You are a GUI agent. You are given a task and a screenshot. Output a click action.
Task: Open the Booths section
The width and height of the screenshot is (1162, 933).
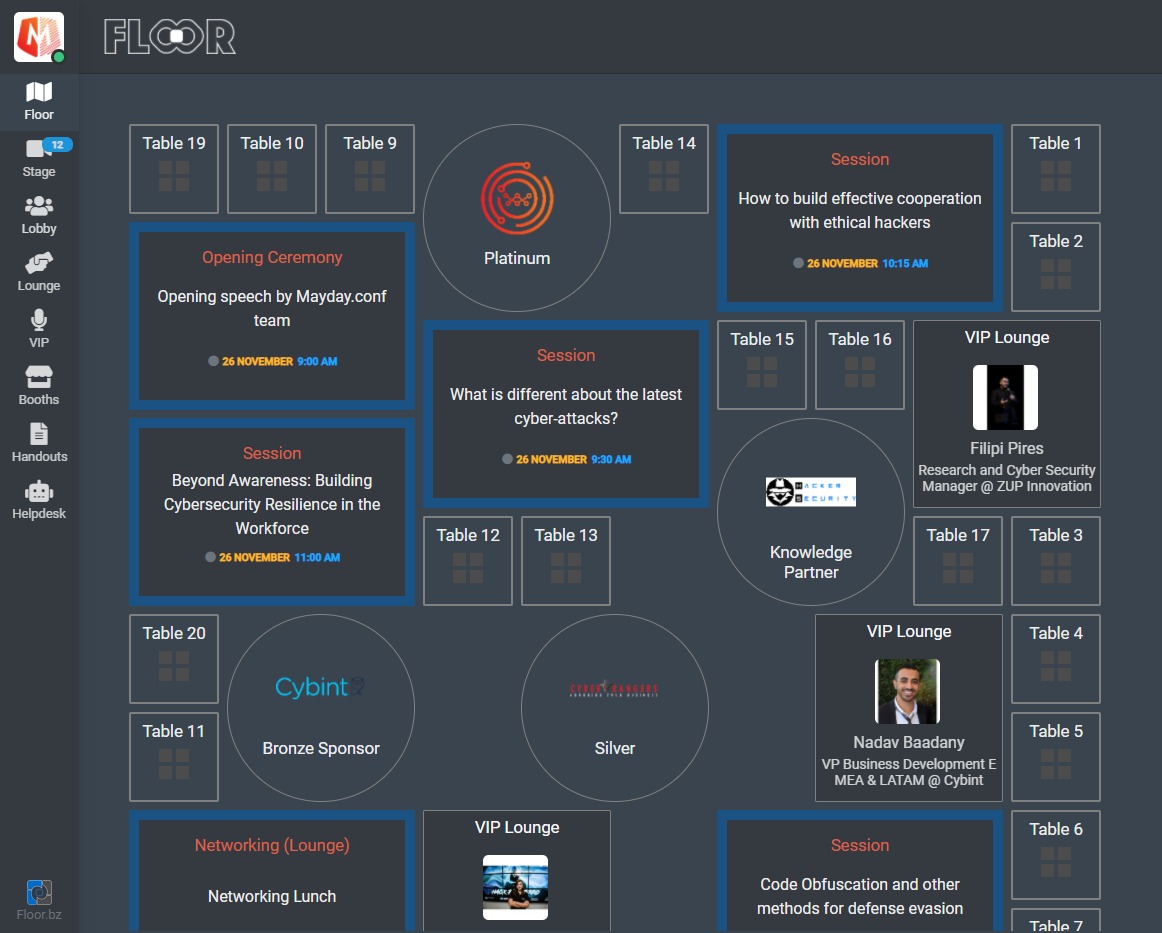tap(39, 387)
